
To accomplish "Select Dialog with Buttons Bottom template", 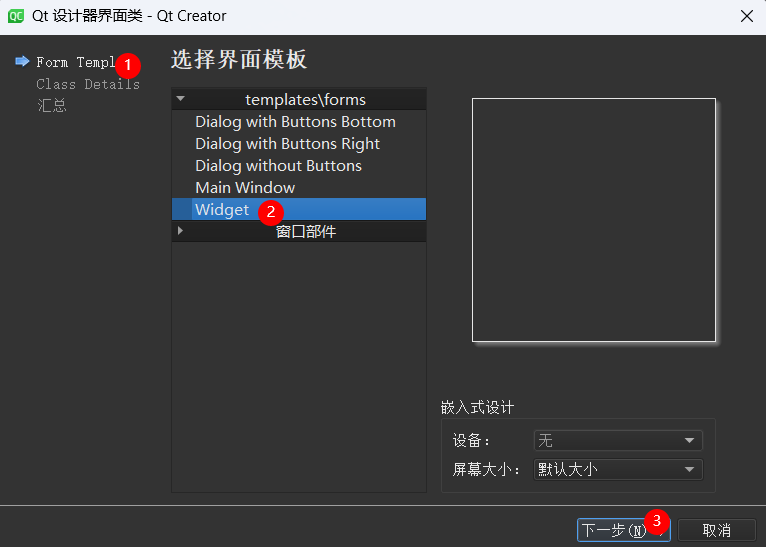I will 295,122.
